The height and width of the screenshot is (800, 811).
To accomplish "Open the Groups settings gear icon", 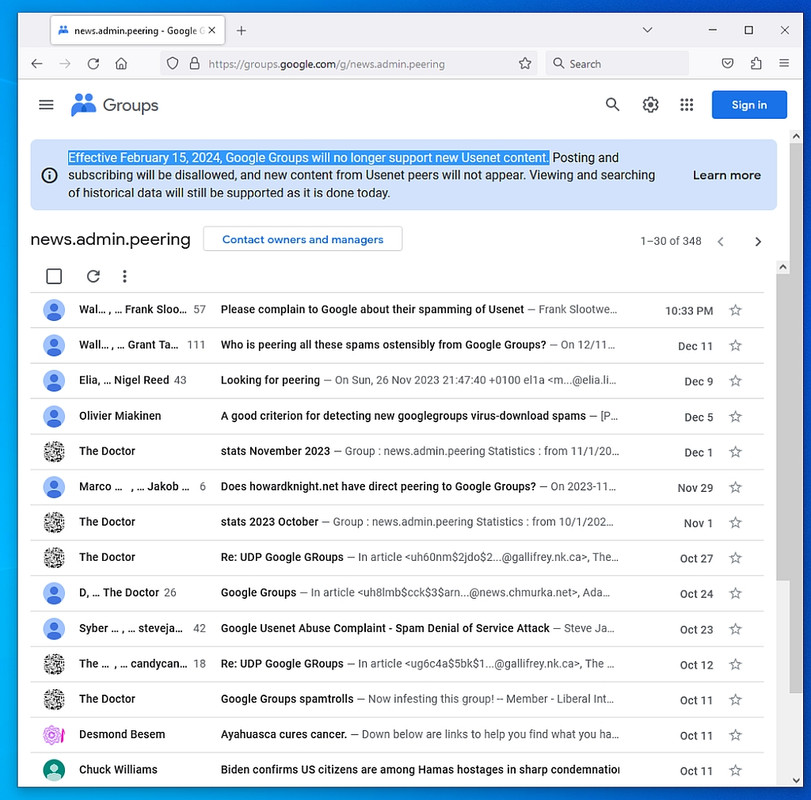I will point(650,105).
